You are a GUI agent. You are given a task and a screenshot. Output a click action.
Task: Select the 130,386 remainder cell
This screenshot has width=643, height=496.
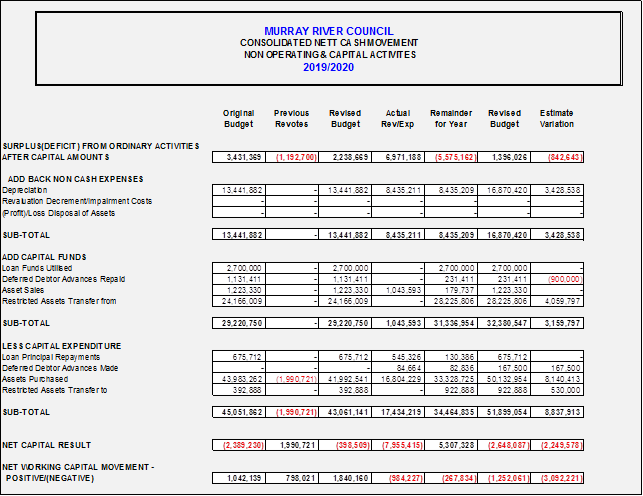451,357
